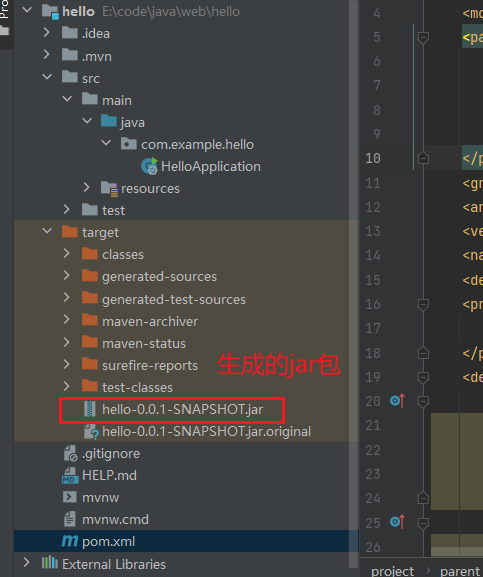Expand the test folder under src
The width and height of the screenshot is (483, 577).
tap(67, 209)
